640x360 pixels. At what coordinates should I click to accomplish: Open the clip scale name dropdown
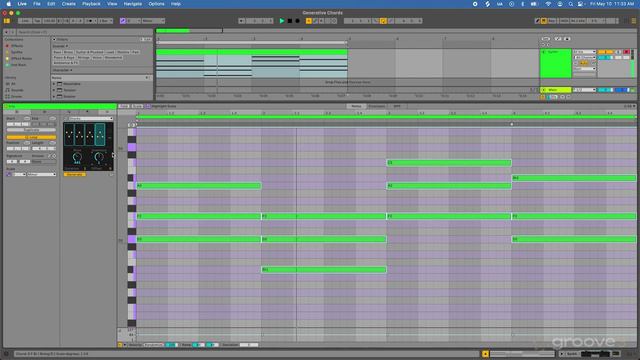pyautogui.click(x=42, y=175)
